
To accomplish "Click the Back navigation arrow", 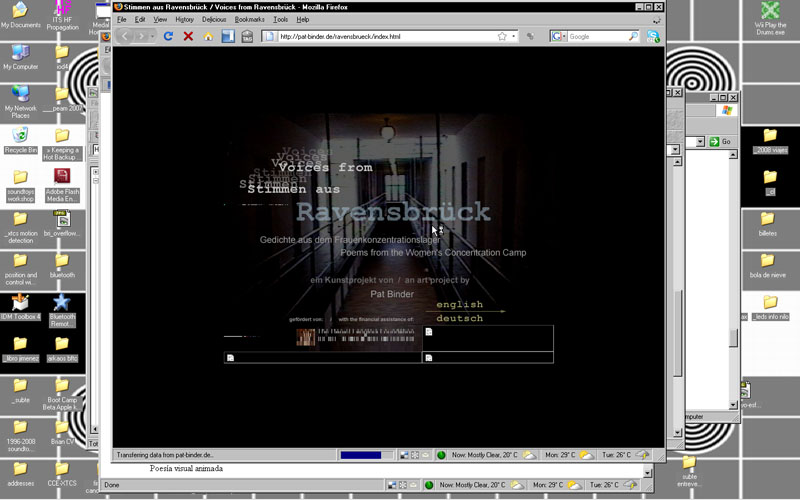I will tap(125, 36).
